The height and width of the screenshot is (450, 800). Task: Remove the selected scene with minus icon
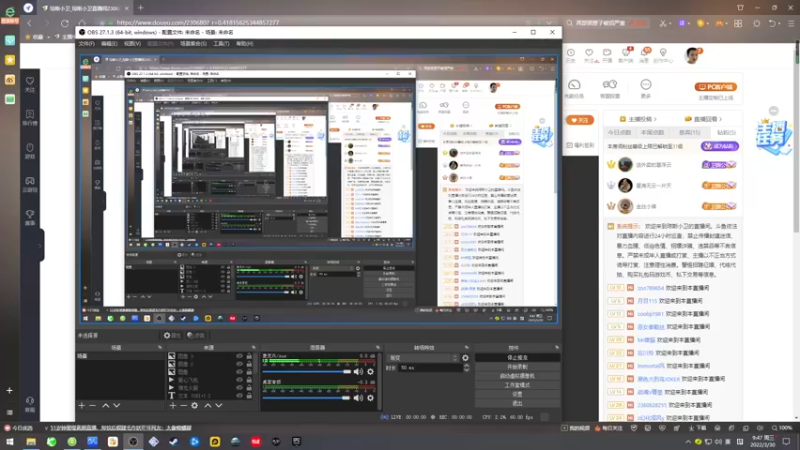[x=92, y=406]
